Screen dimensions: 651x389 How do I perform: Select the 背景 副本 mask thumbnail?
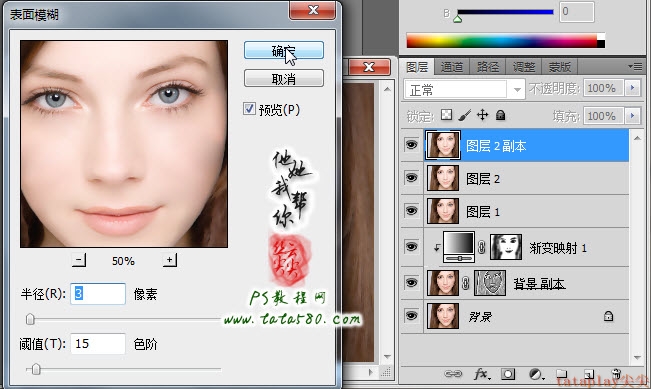coord(490,283)
